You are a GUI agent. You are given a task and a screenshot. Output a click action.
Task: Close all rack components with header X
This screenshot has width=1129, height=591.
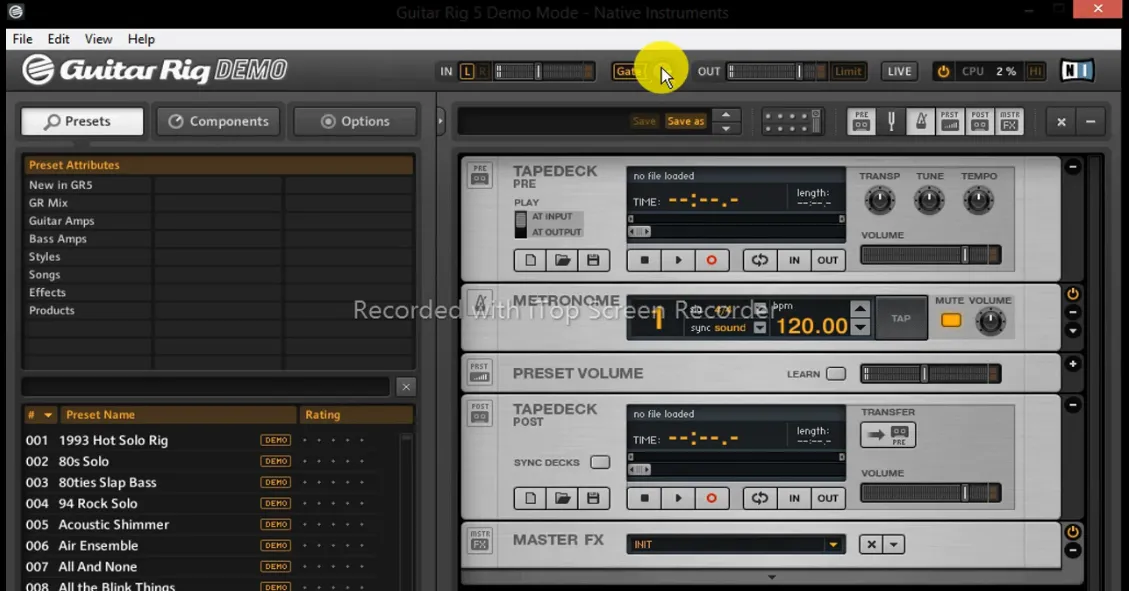tap(1061, 122)
